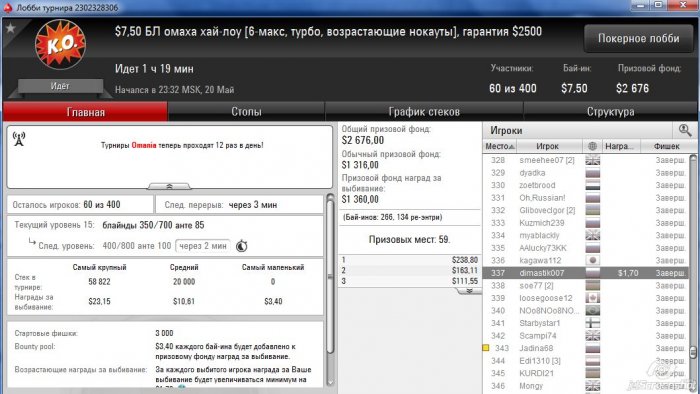700x394 pixels.
Task: Open the Структура tab
Action: pyautogui.click(x=610, y=112)
